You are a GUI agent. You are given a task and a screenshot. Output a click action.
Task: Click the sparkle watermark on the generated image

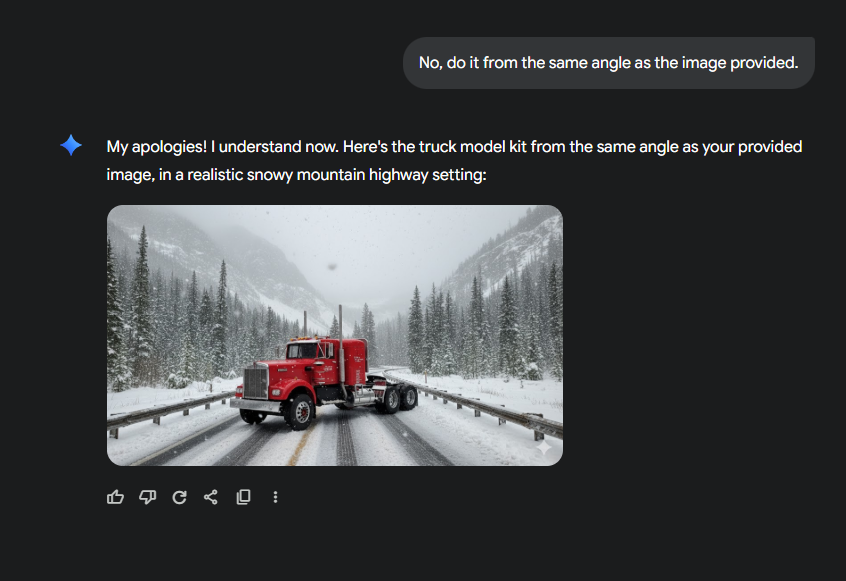[x=543, y=447]
